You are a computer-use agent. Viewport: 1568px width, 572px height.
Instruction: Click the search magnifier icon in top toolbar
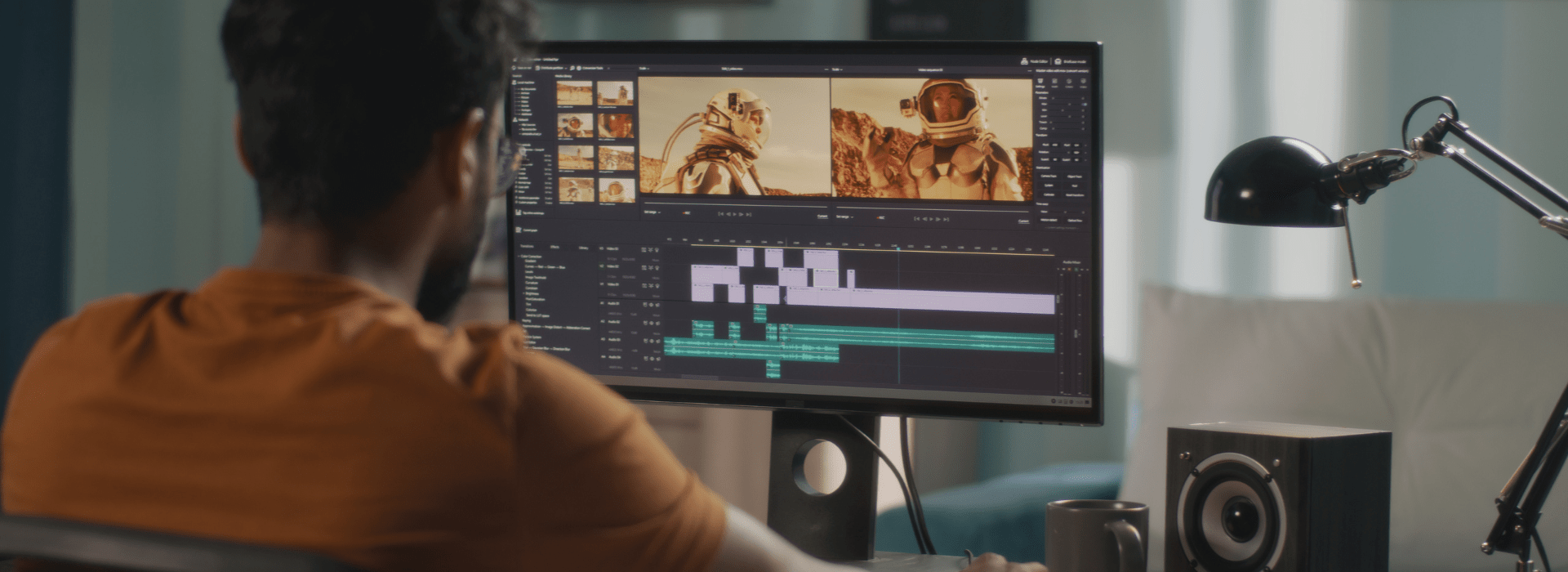[572, 68]
